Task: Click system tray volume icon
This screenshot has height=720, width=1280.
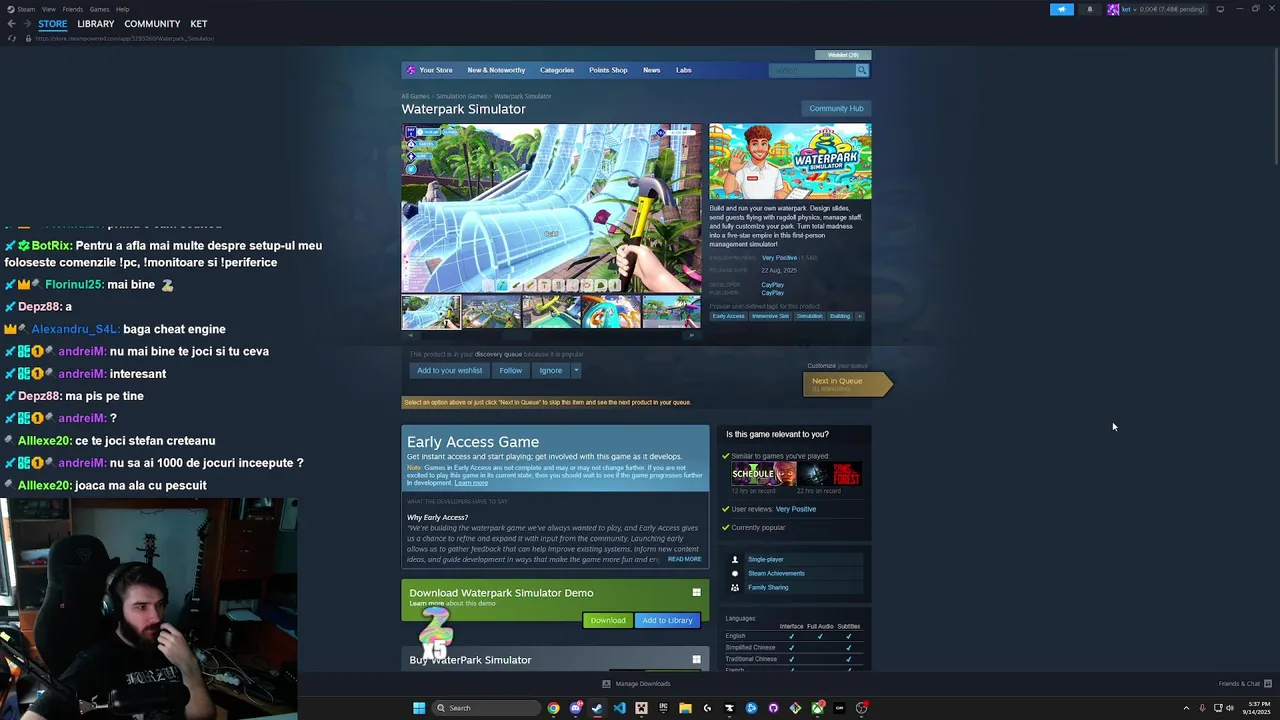Action: (x=1230, y=708)
